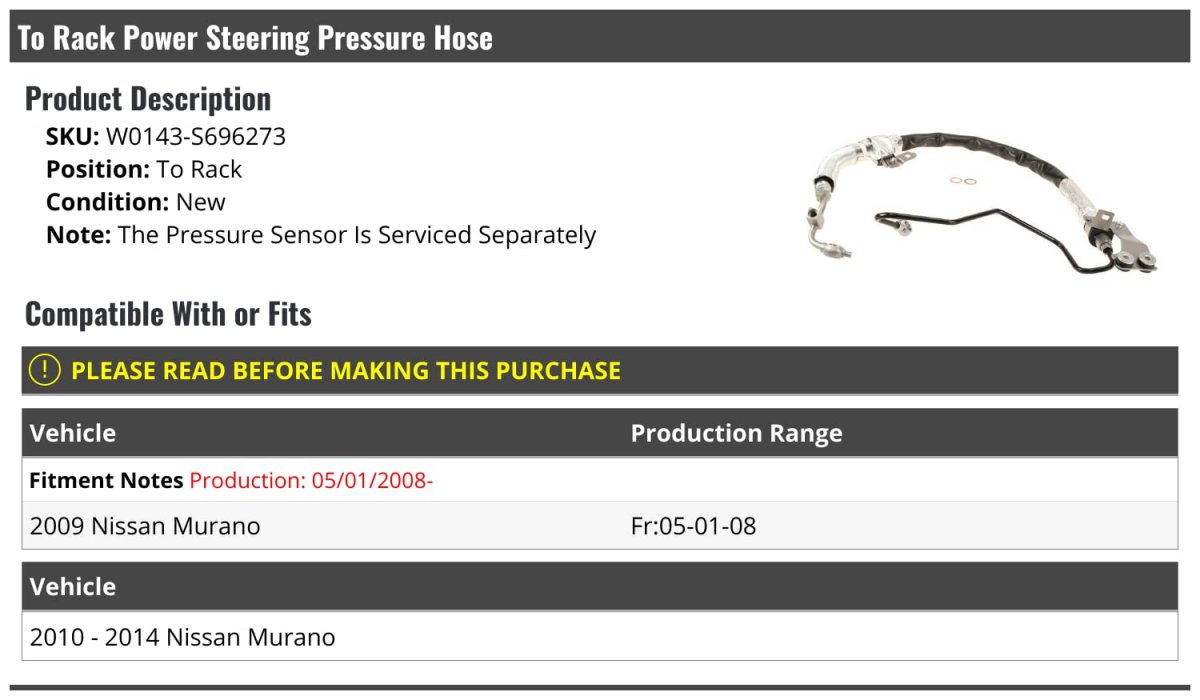This screenshot has width=1200, height=700.
Task: Click the red Production: 05/01/2008- text
Action: (311, 480)
